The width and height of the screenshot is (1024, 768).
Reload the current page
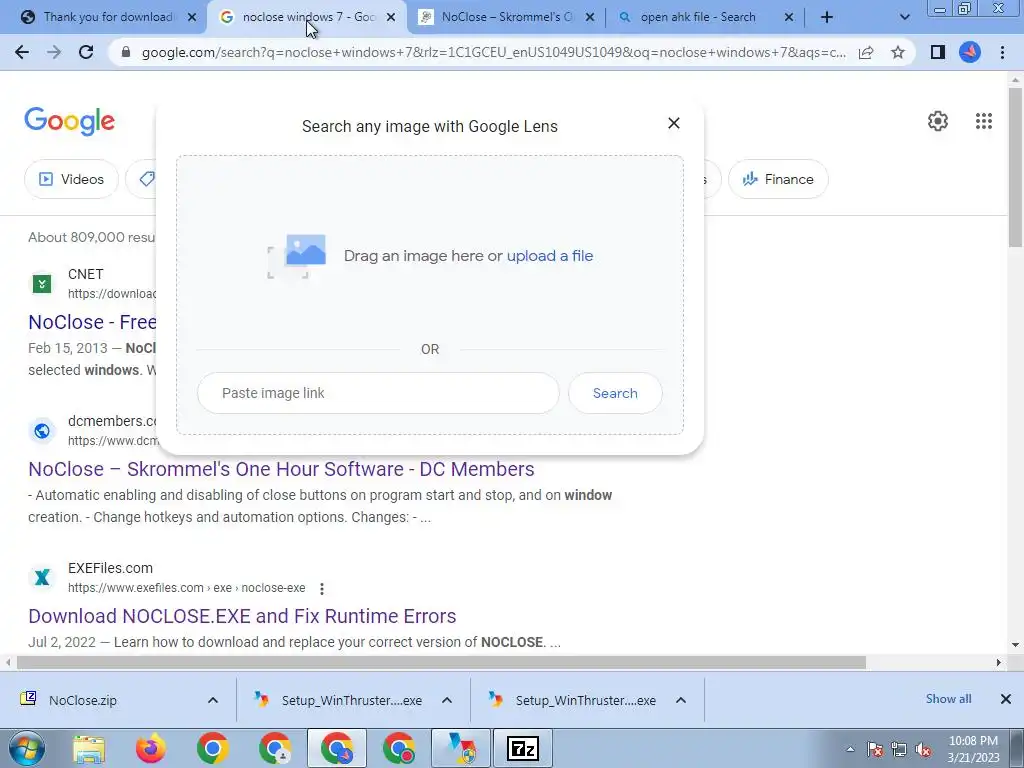(86, 52)
